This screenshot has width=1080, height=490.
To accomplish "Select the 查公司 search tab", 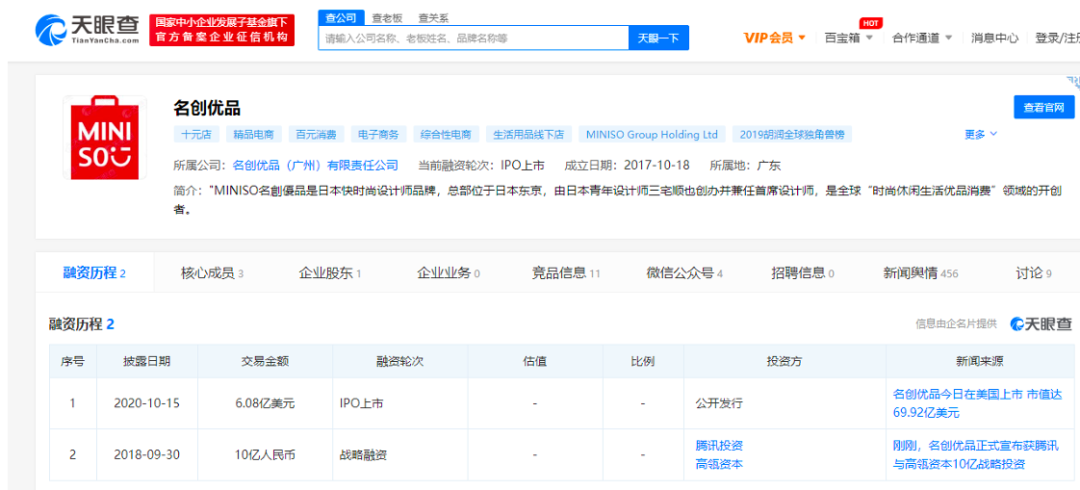I will click(341, 18).
